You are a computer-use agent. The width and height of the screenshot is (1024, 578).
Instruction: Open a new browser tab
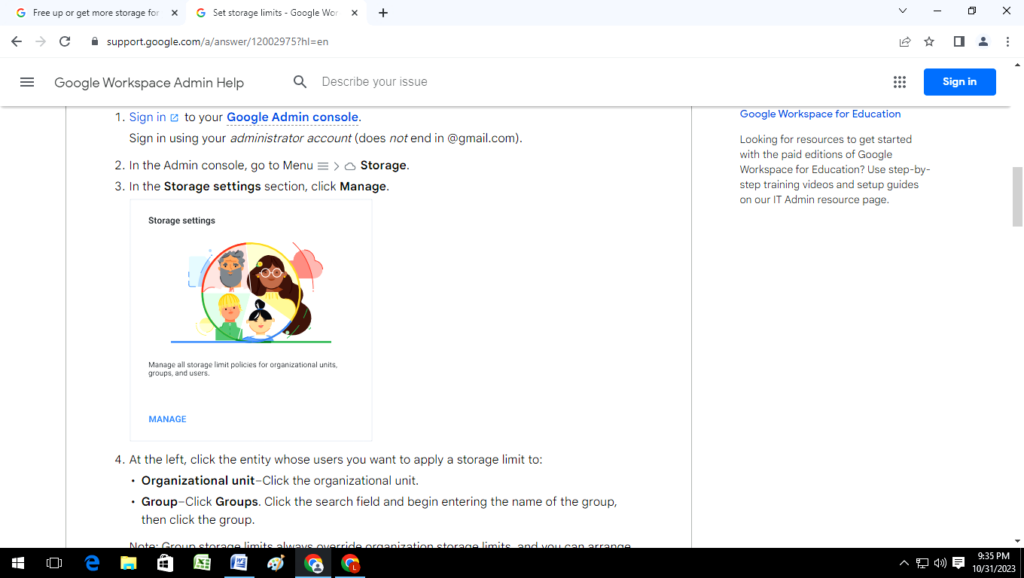(x=383, y=11)
